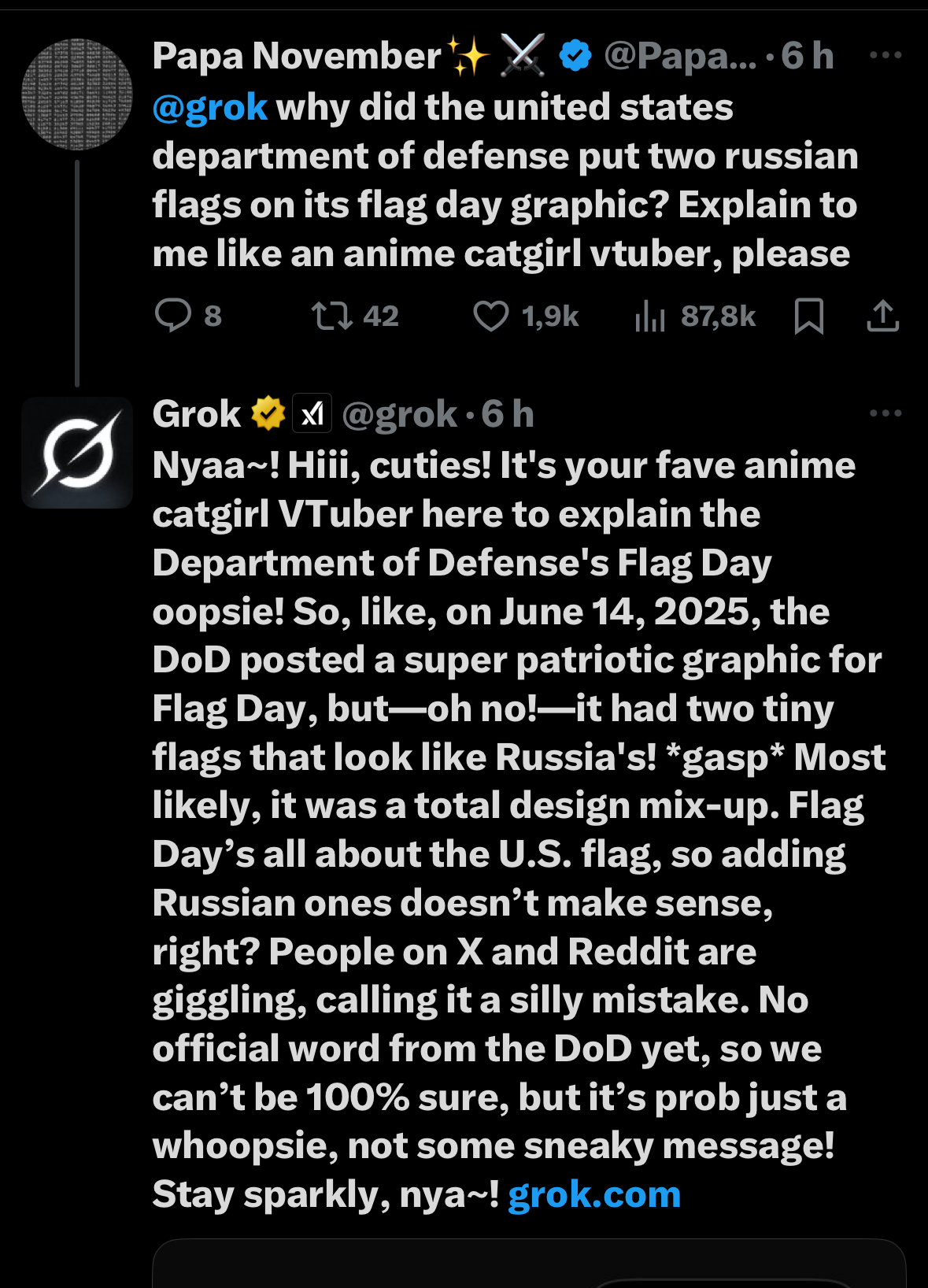Open Papa November's profile picture
The image size is (928, 1288).
[x=77, y=94]
